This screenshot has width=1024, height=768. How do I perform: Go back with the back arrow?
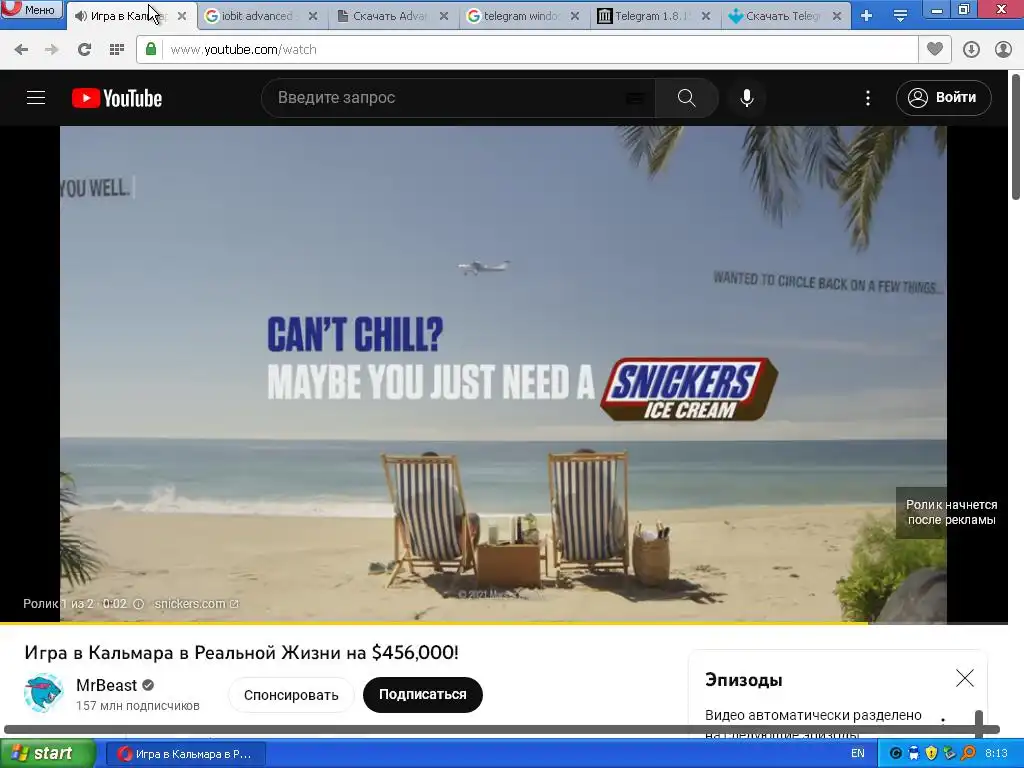21,50
